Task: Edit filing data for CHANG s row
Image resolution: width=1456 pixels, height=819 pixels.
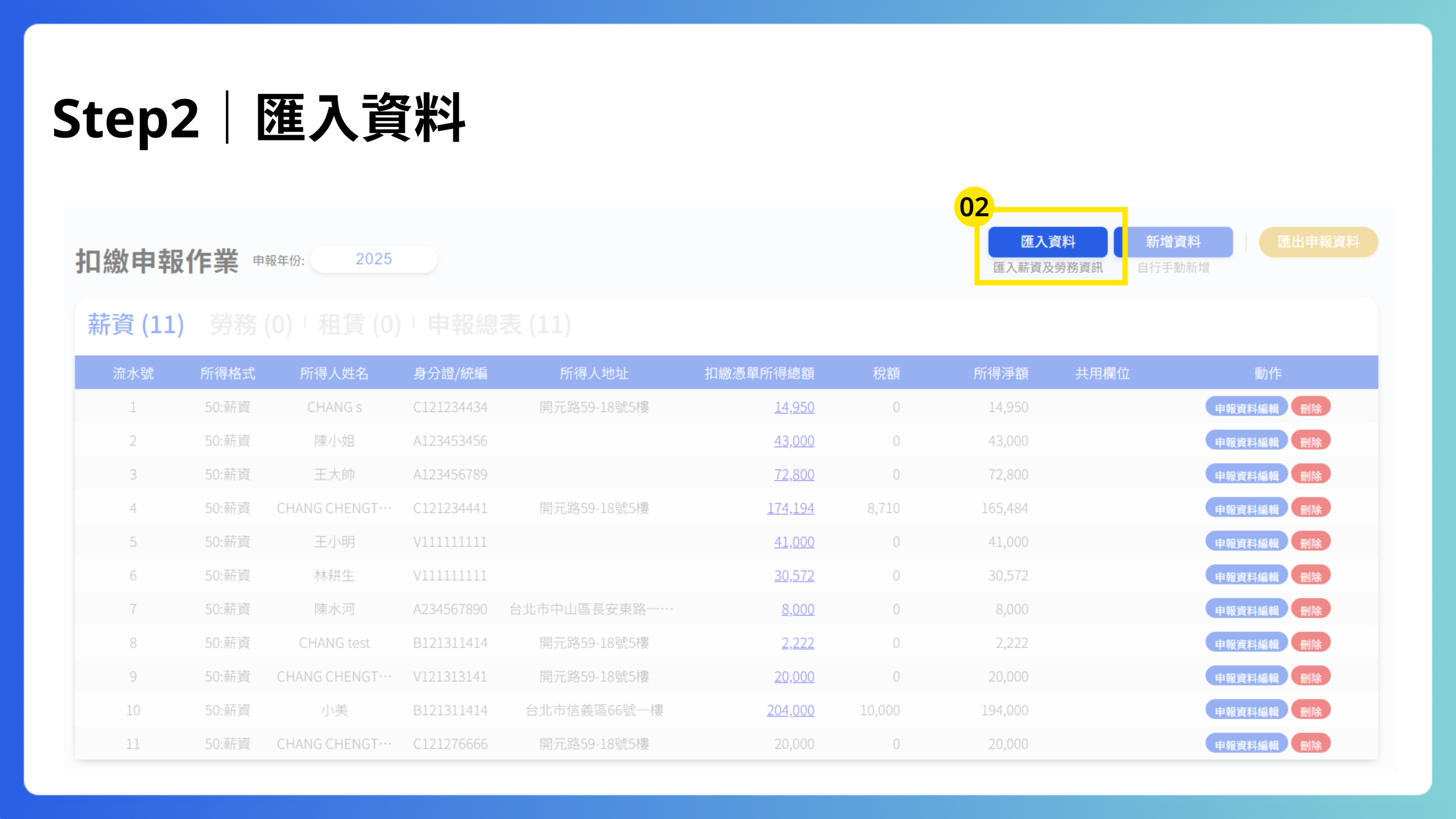Action: tap(1246, 408)
